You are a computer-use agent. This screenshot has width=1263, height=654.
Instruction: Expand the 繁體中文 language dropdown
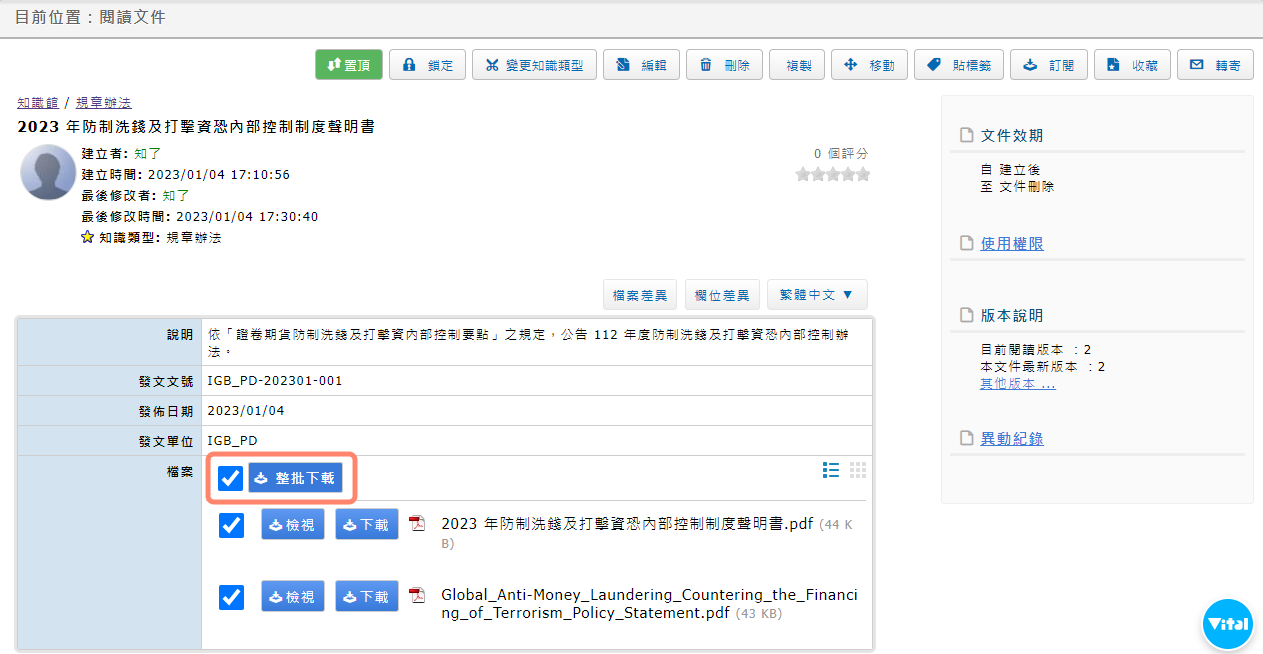coord(816,295)
